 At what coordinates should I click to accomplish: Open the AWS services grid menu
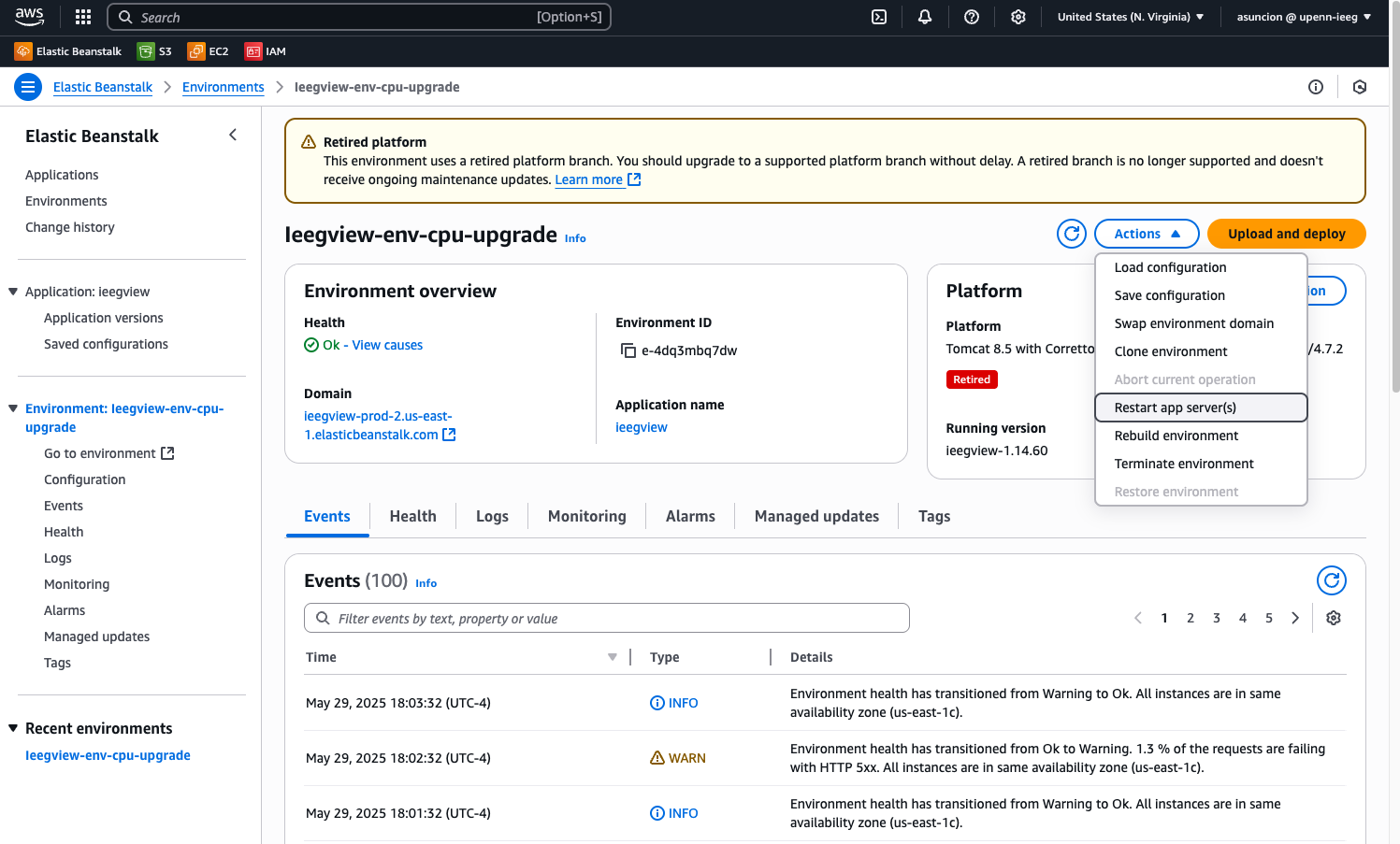coord(83,17)
